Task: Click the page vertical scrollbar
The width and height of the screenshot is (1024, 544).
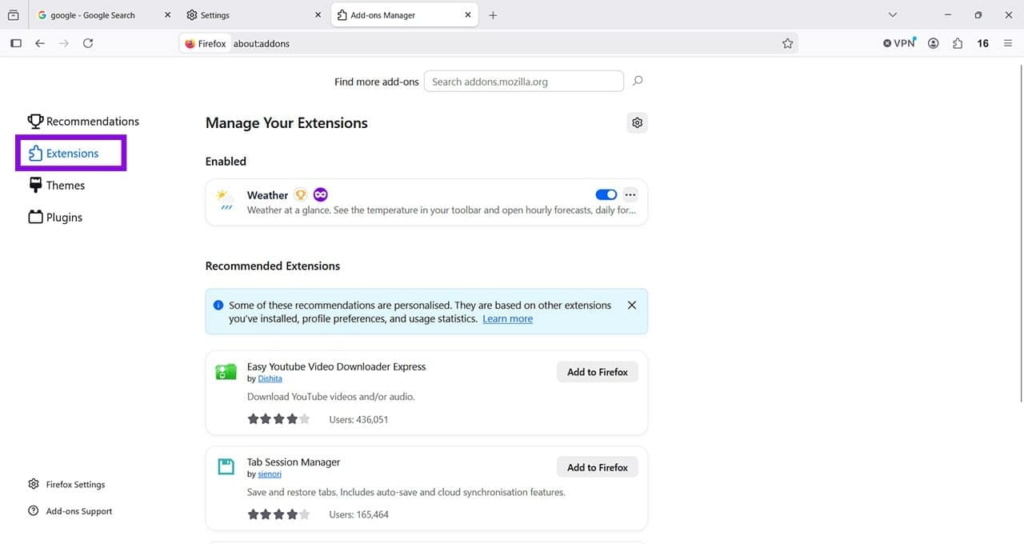Action: coord(1020,235)
